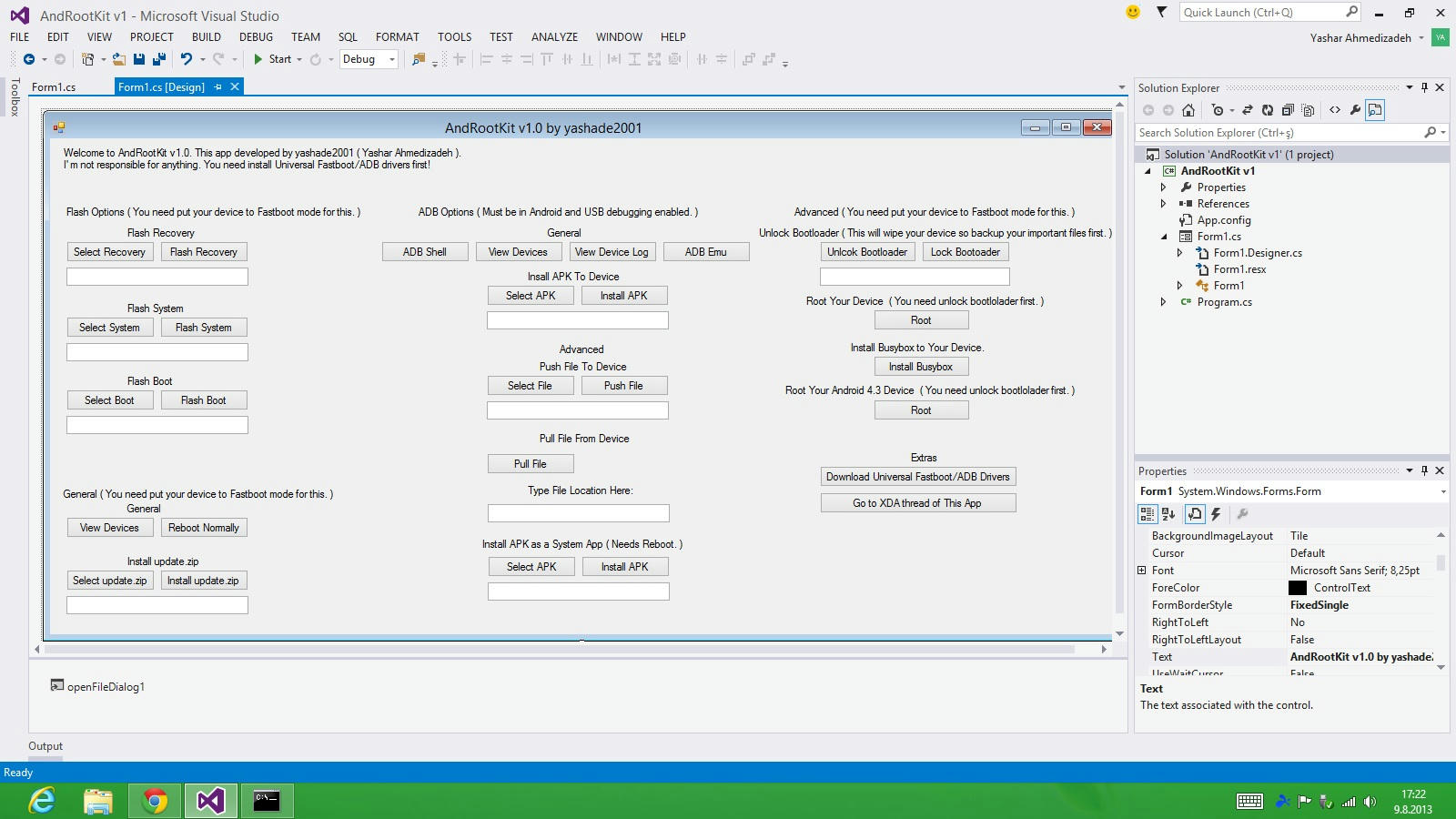
Task: Toggle pin on the Form1.cs [Design] tab
Action: (x=217, y=87)
